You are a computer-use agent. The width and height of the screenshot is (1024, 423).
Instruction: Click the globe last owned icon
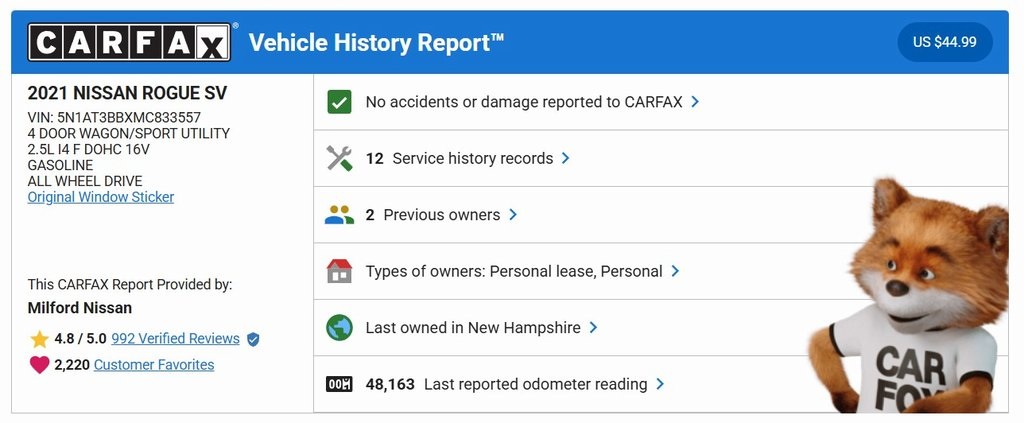(340, 328)
